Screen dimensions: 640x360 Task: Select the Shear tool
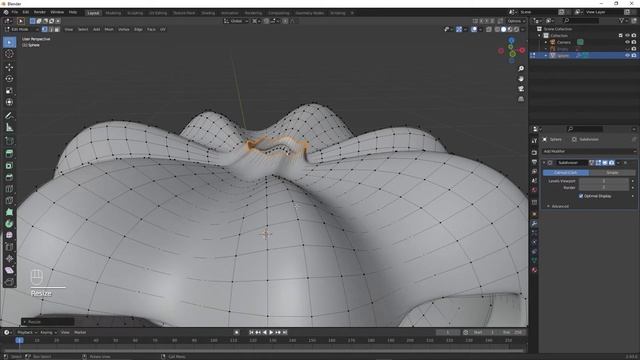tap(9, 270)
